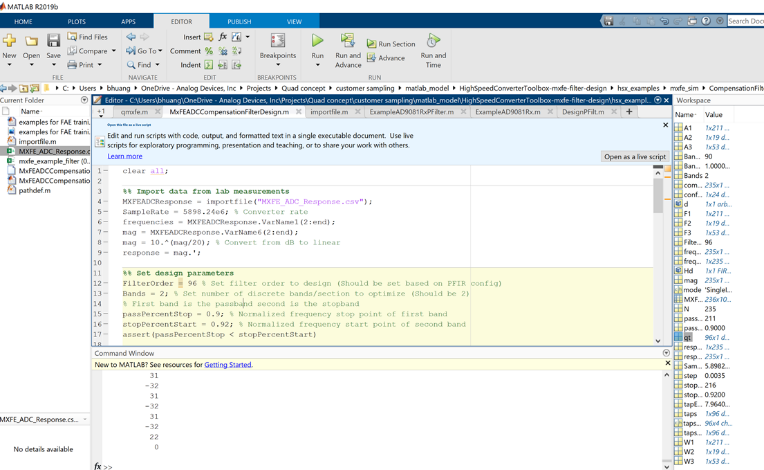Open the Print dropdown arrow
This screenshot has width=764, height=470.
tap(100, 64)
